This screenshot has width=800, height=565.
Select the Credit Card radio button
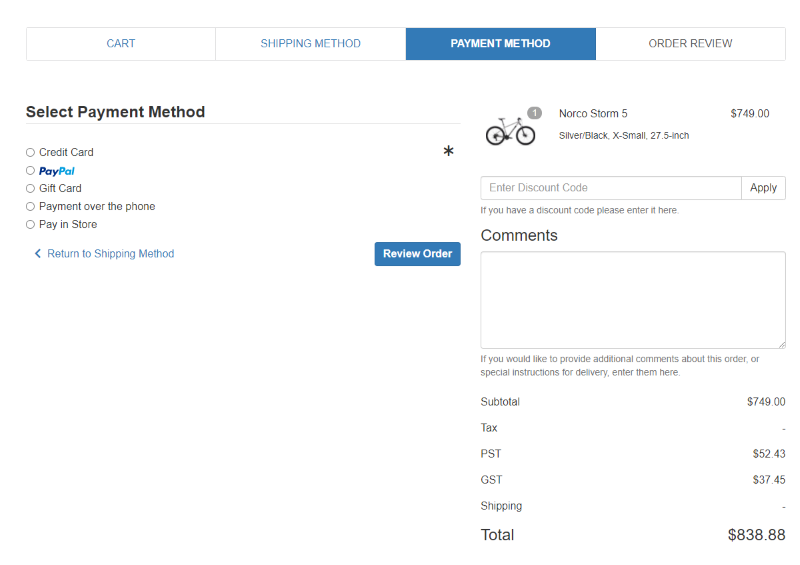tap(30, 153)
